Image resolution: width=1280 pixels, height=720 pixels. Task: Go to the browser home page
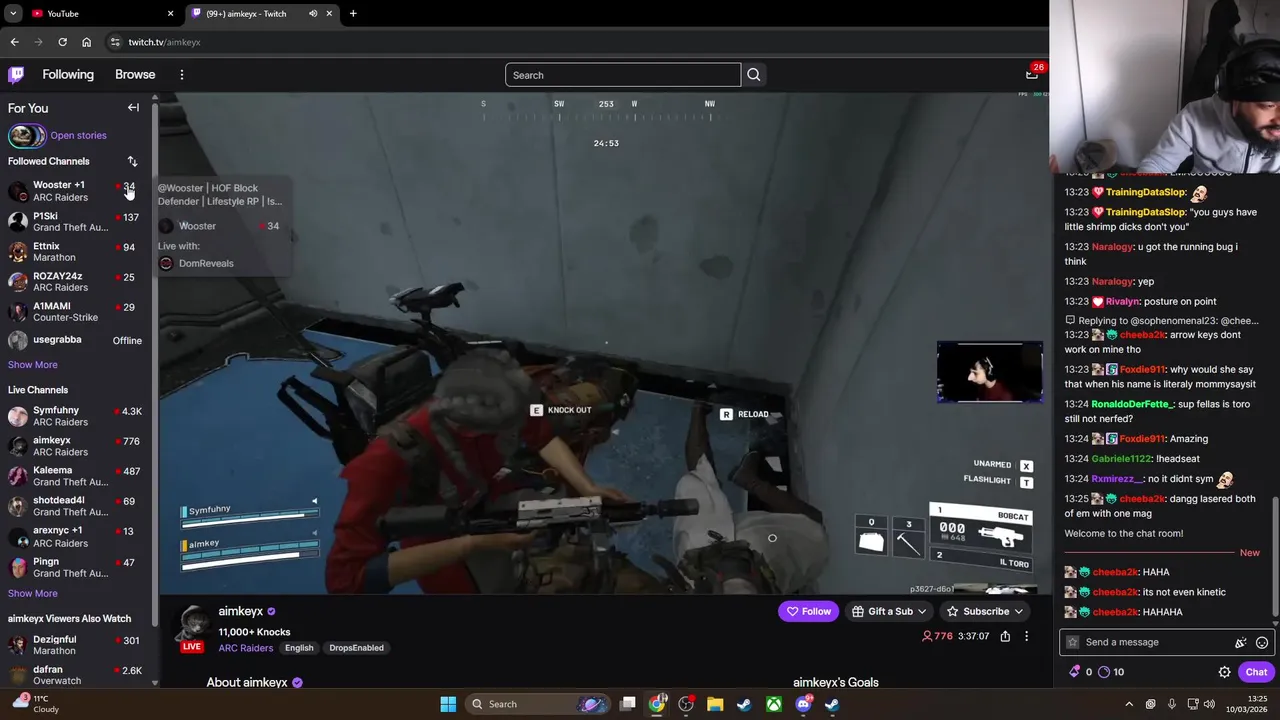87,42
